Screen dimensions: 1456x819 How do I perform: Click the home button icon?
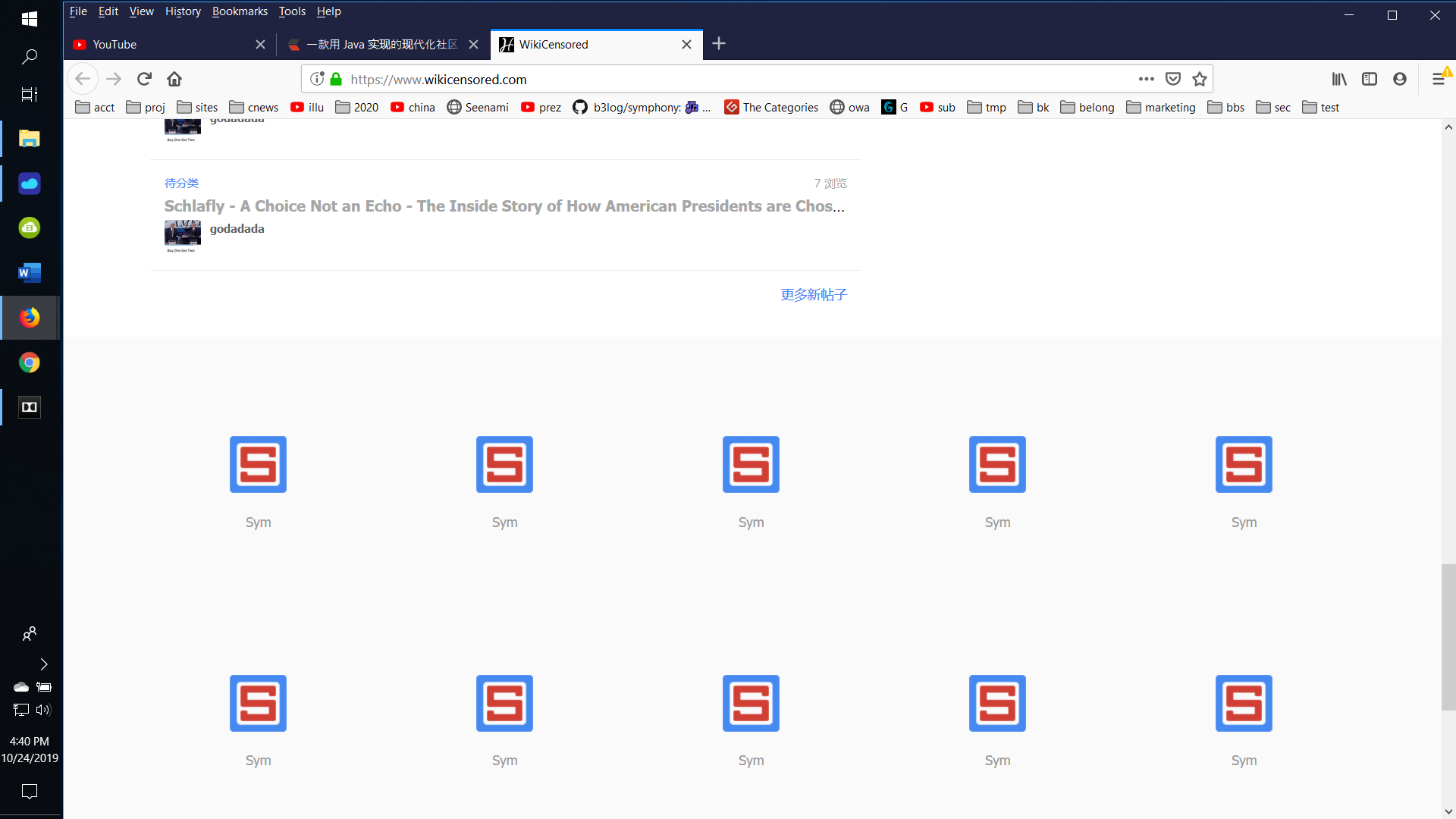coord(174,79)
